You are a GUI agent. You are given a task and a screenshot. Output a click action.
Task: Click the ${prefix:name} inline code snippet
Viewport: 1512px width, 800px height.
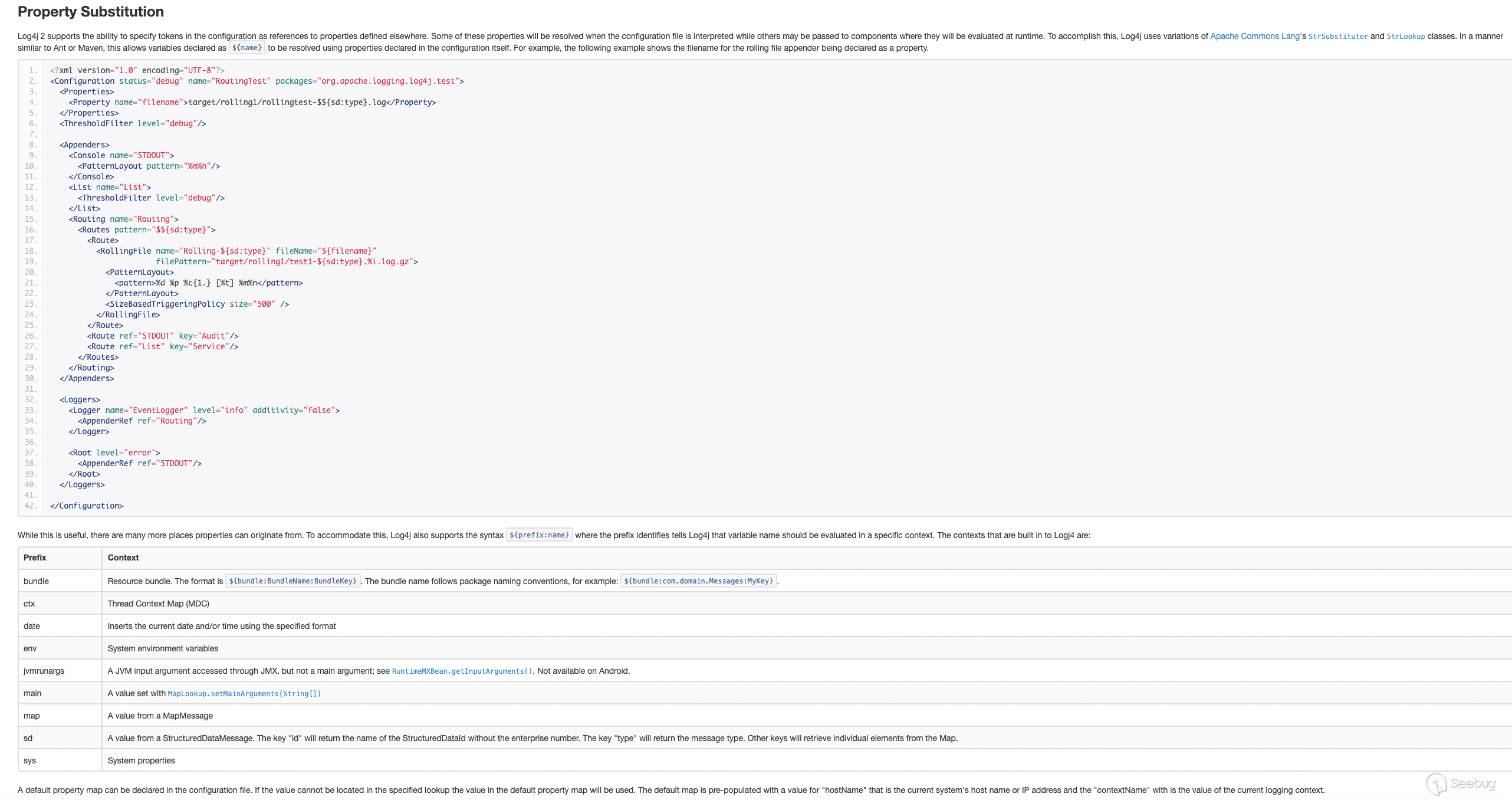pos(539,535)
